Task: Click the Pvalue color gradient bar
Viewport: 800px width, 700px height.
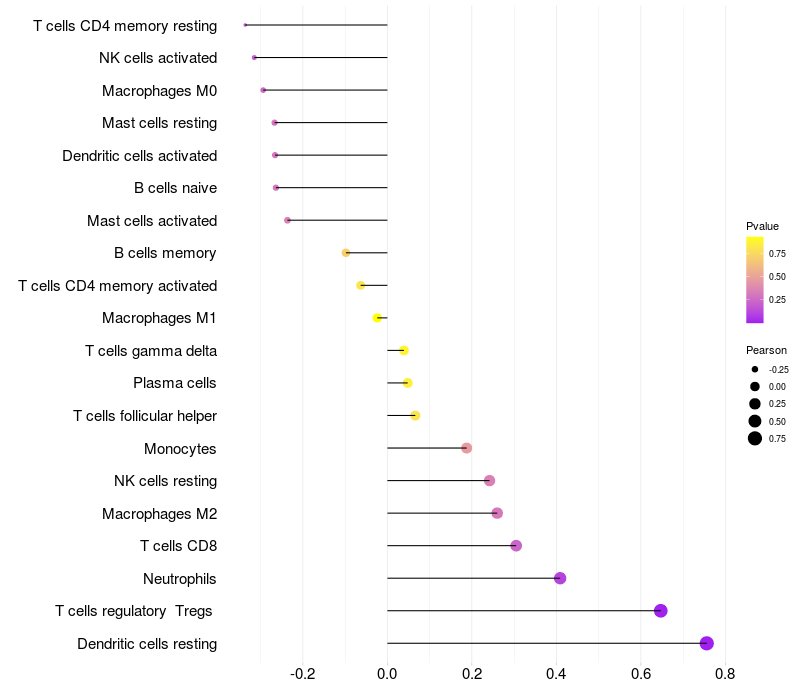Action: (x=755, y=280)
